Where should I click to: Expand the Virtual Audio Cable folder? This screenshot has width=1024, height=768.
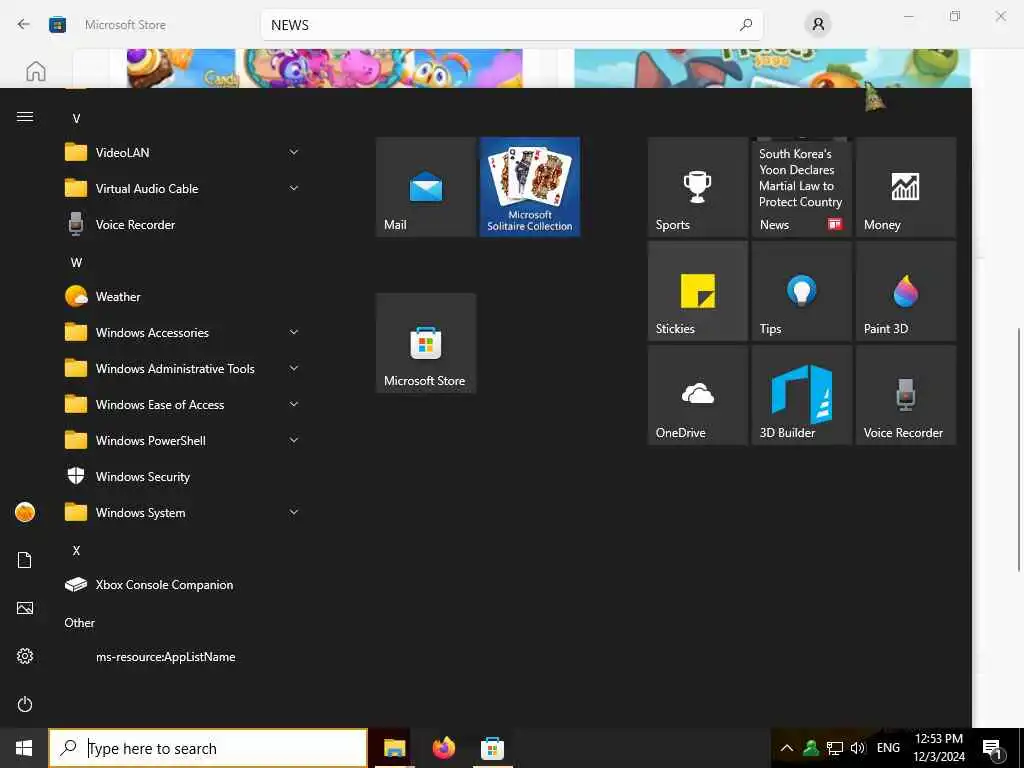182,189
